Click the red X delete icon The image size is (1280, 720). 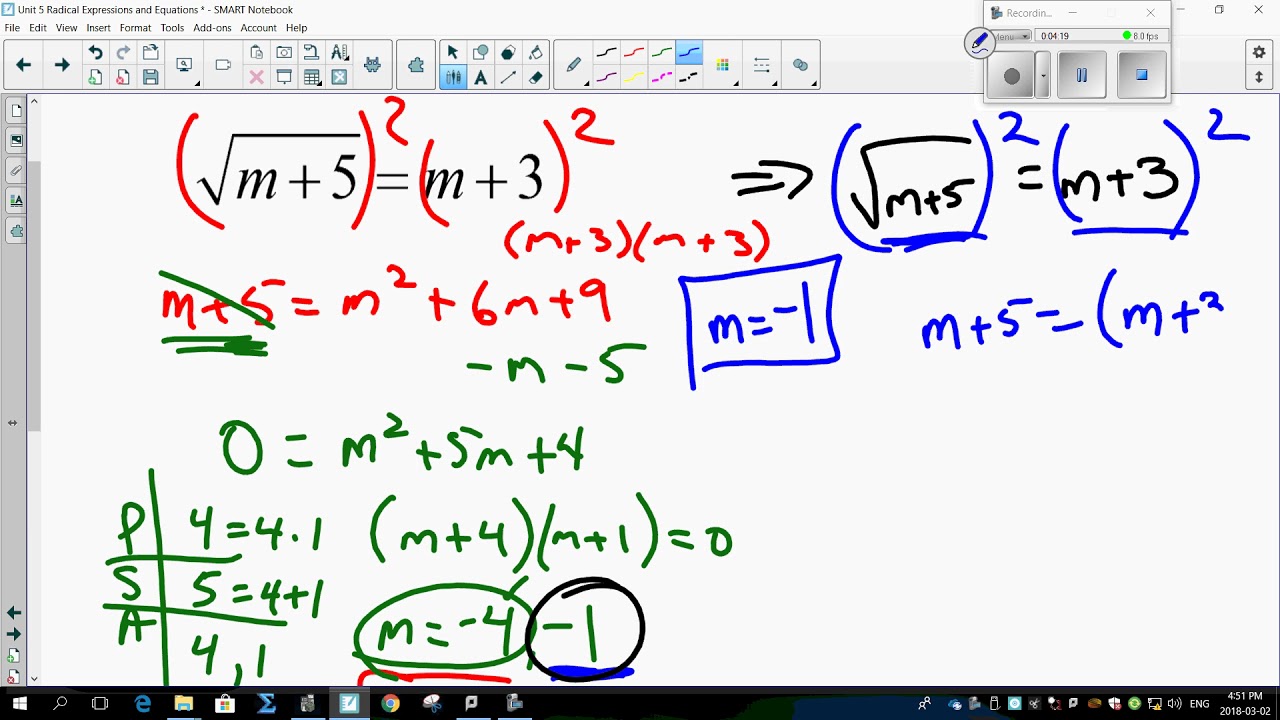click(257, 77)
